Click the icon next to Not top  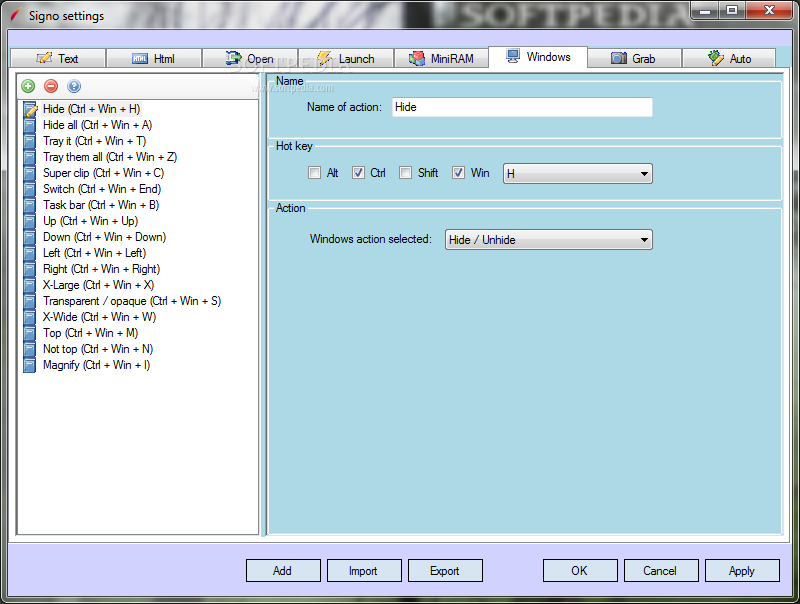point(30,349)
